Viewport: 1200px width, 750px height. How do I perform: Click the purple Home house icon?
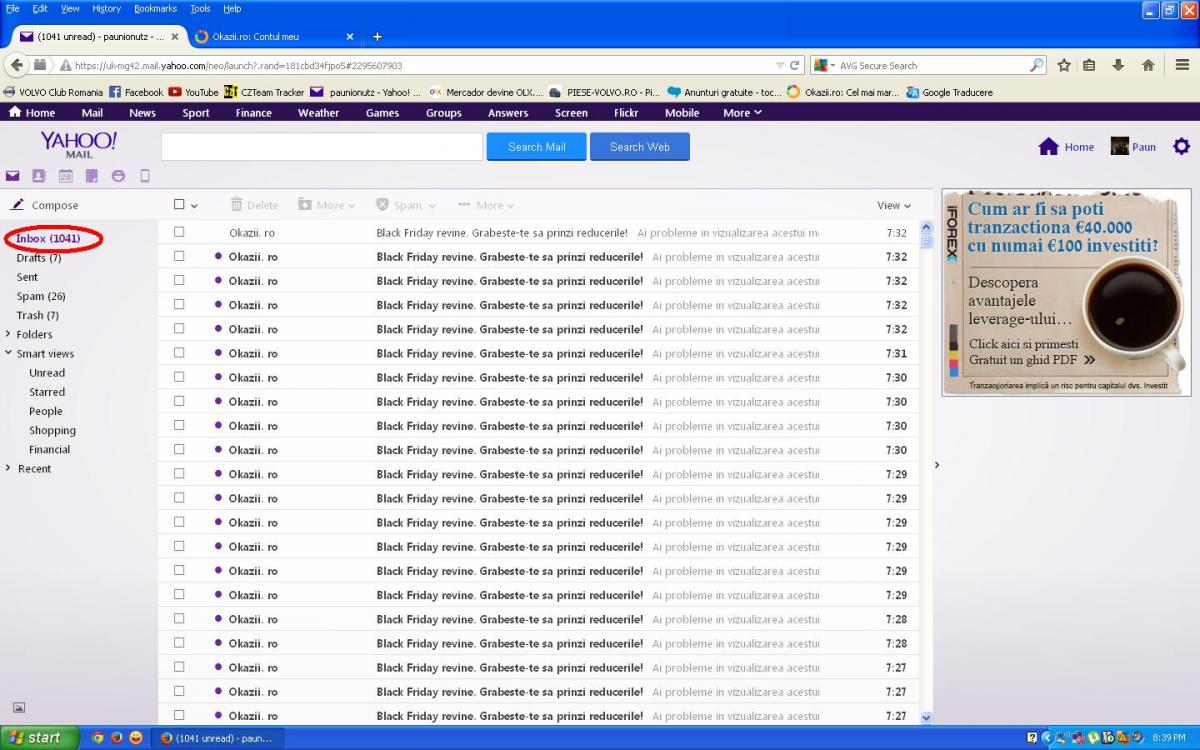[1048, 146]
